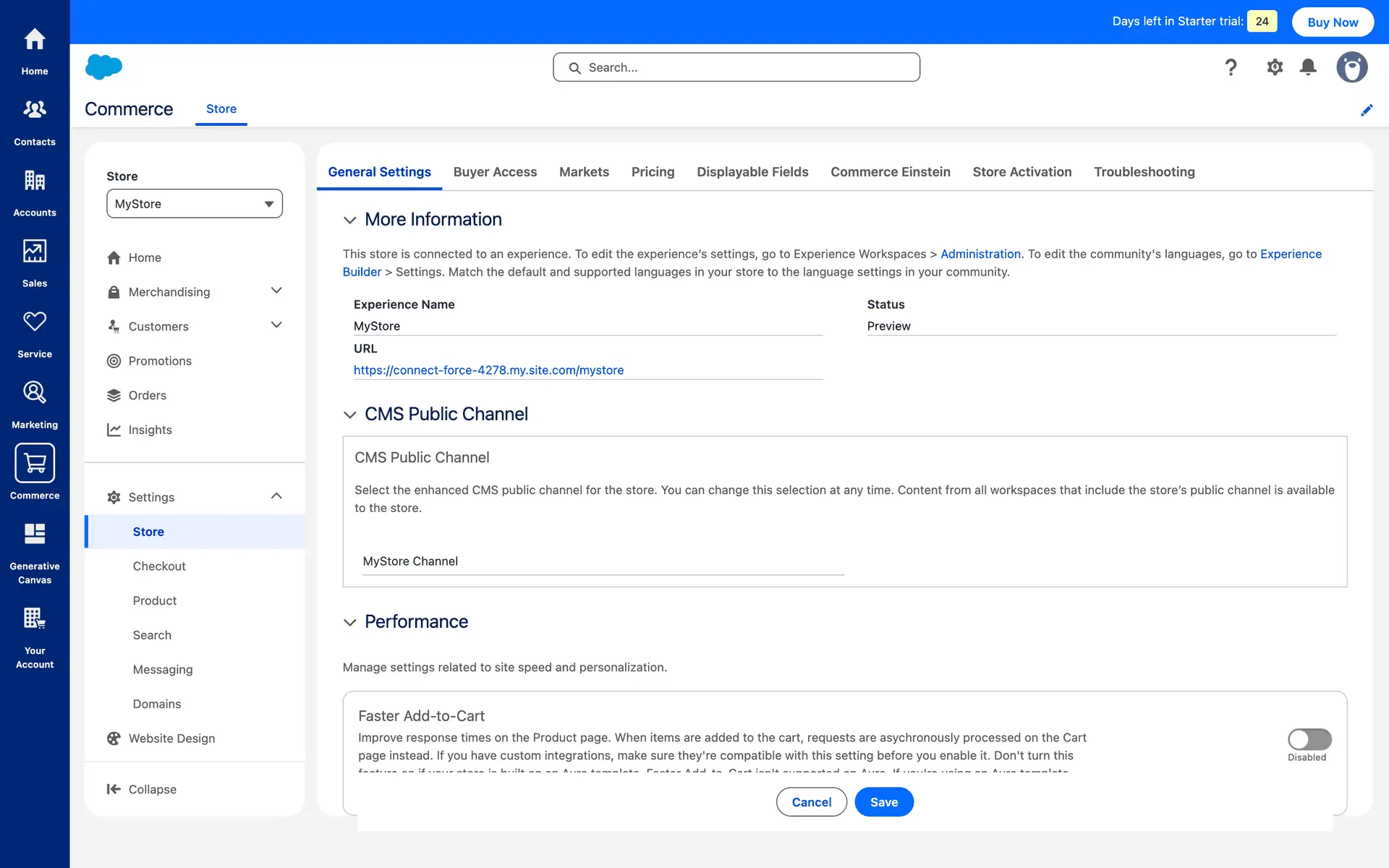Click the help question mark icon
1389x868 pixels.
click(1231, 67)
